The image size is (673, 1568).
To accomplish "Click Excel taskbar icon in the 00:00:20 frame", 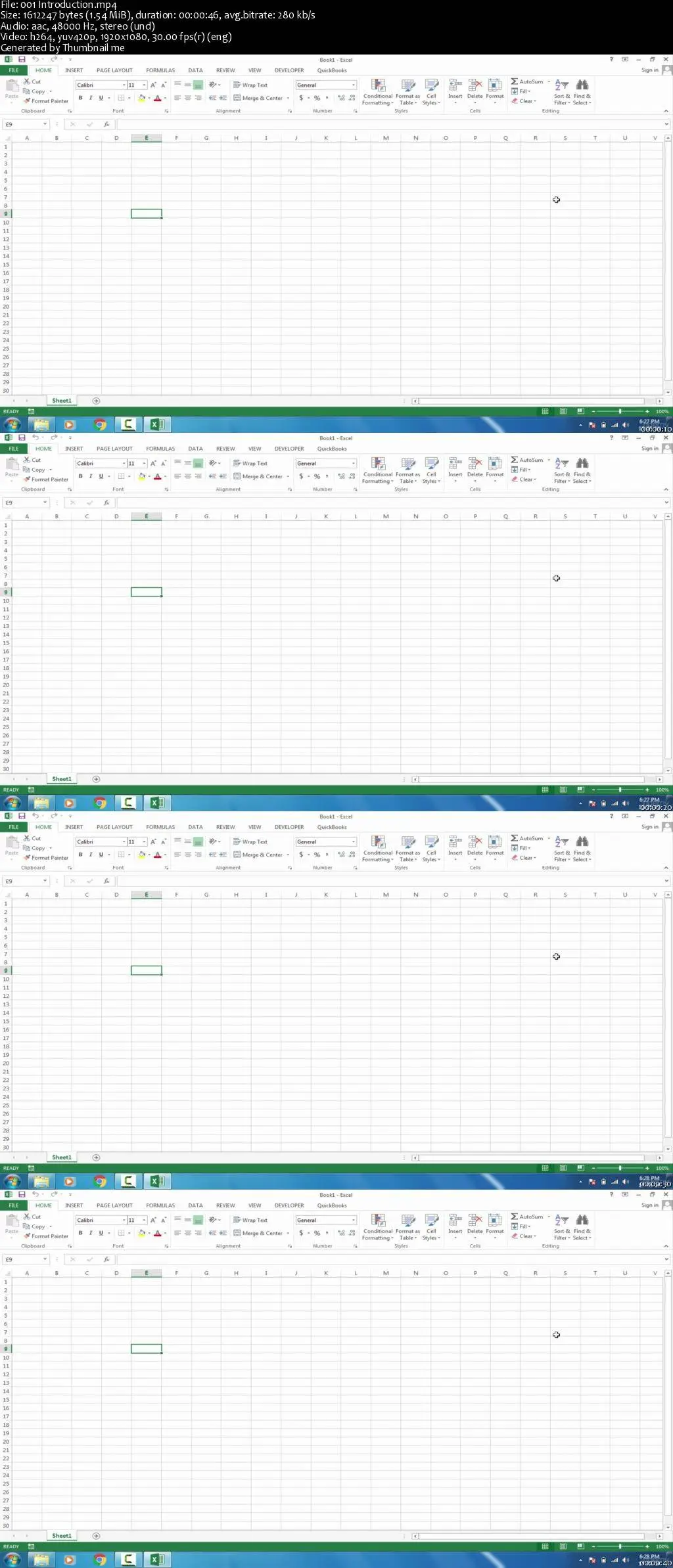I will coord(157,803).
